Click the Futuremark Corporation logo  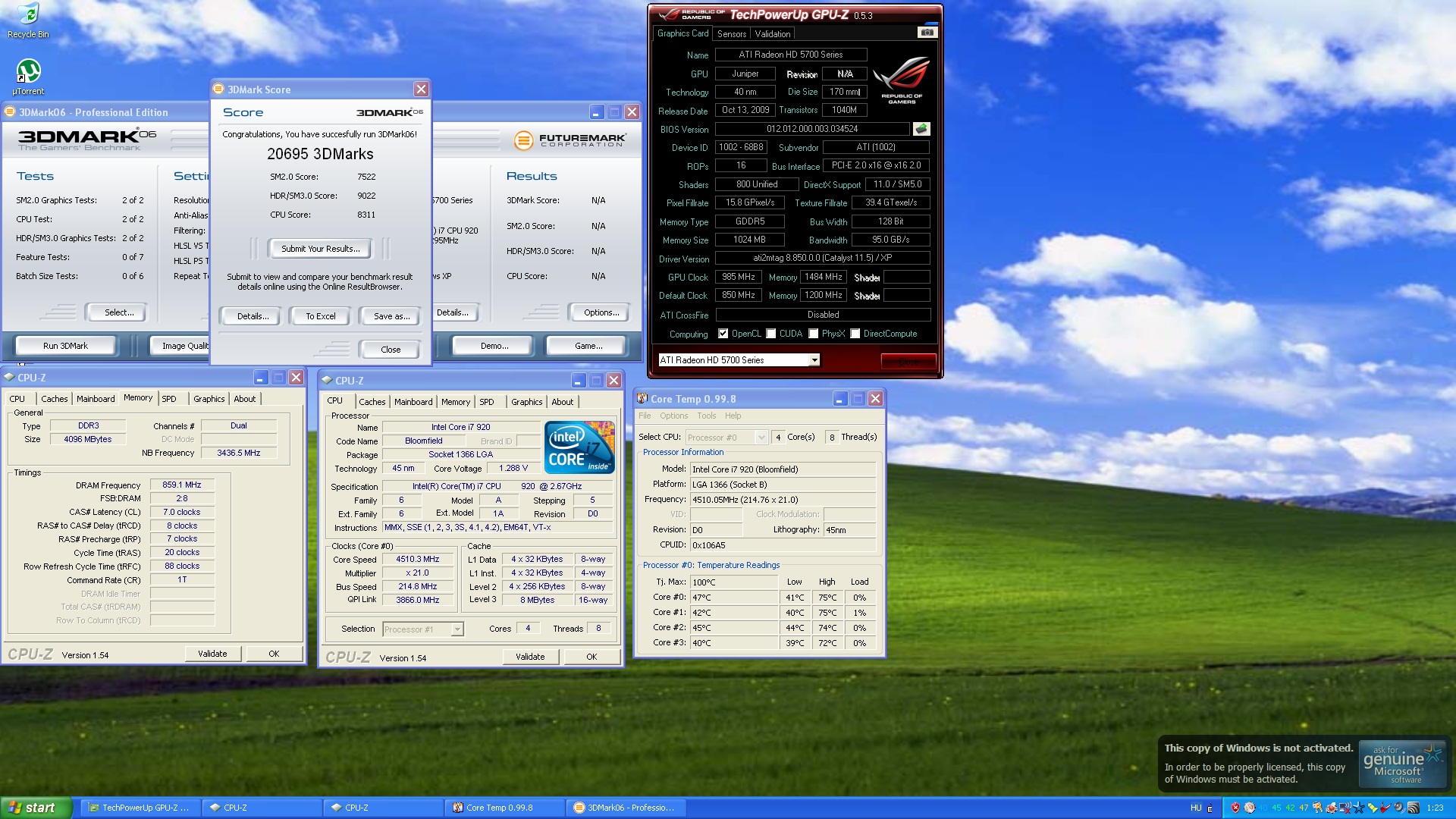pyautogui.click(x=570, y=140)
